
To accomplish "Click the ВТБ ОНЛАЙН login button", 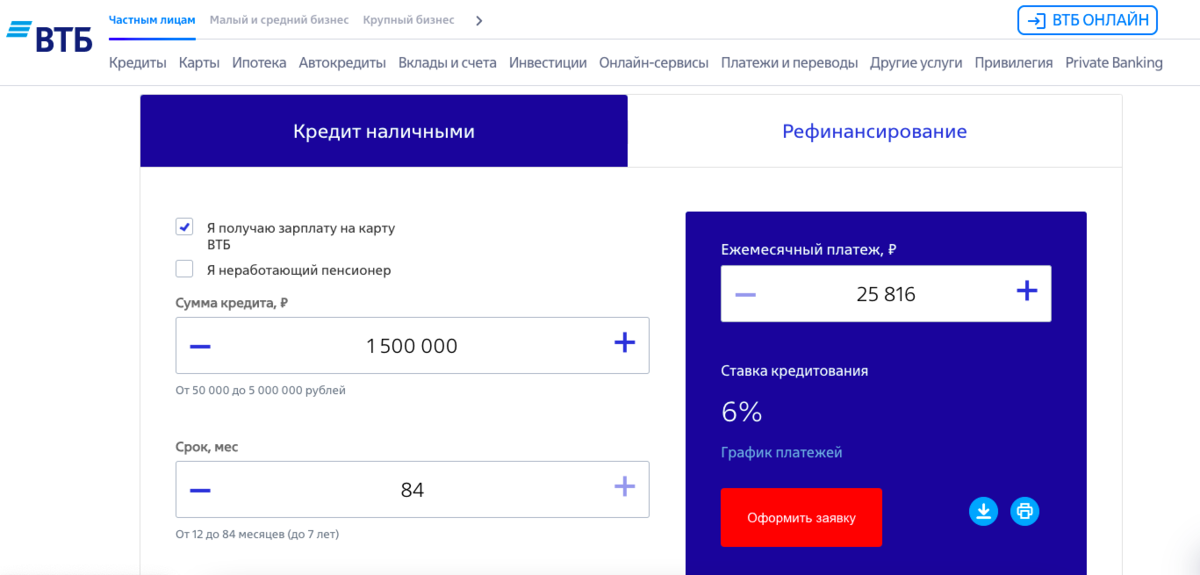I will coord(1087,20).
